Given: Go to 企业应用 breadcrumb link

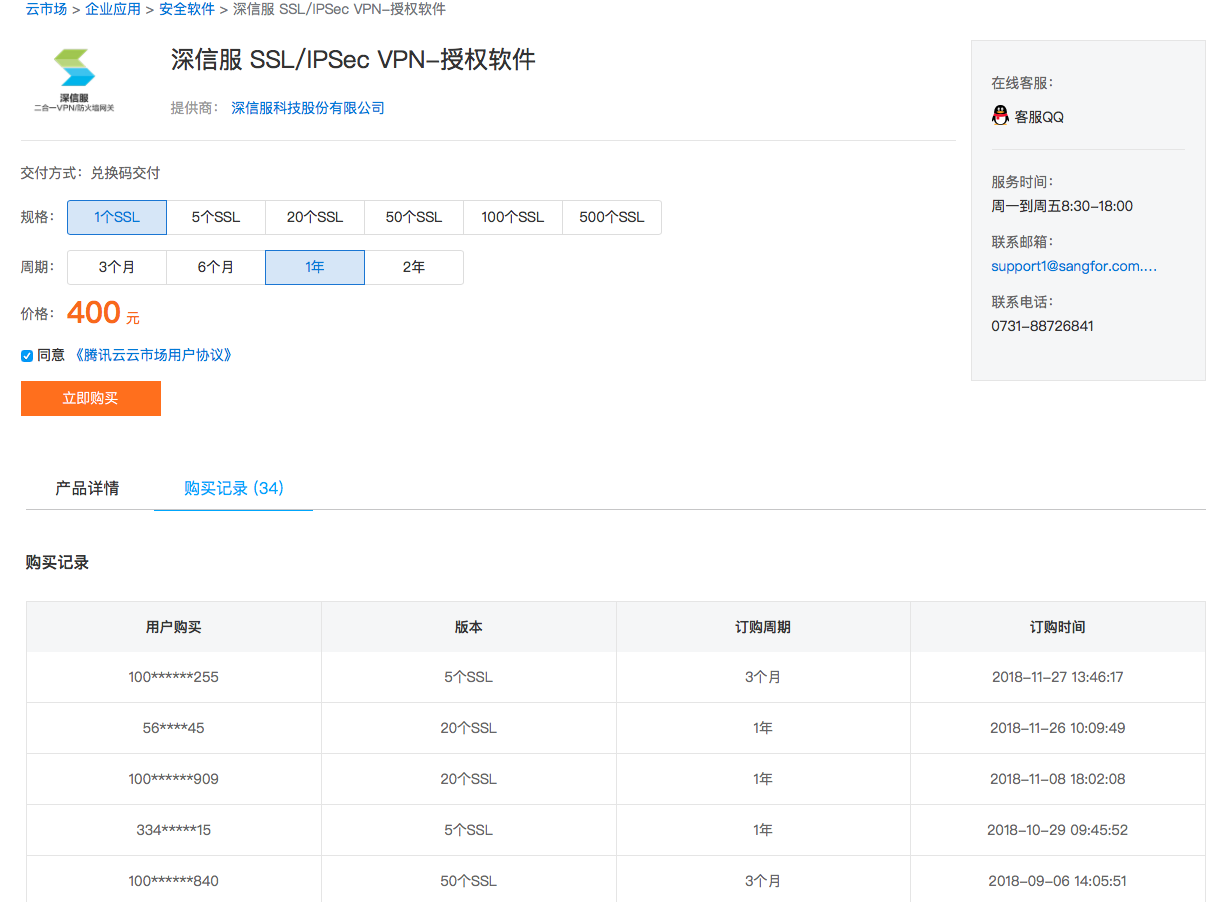Looking at the screenshot, I should pyautogui.click(x=113, y=9).
